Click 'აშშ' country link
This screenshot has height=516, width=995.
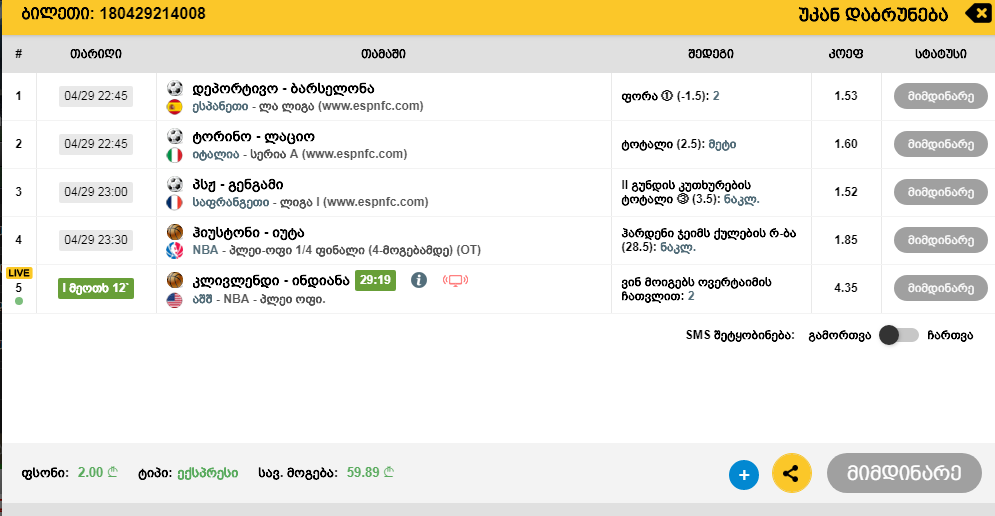coord(202,298)
